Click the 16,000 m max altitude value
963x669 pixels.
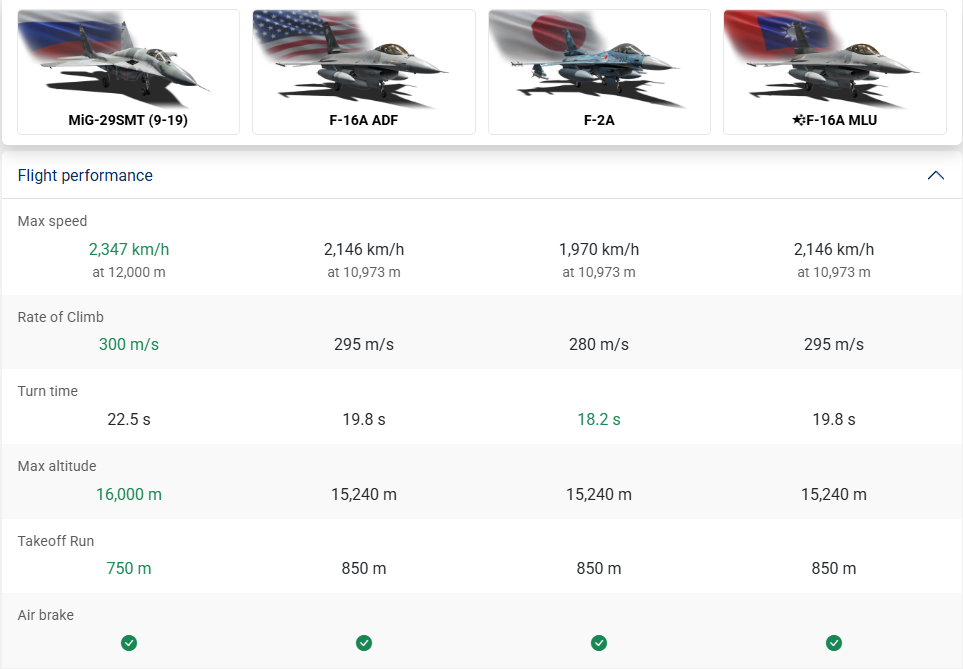point(129,495)
